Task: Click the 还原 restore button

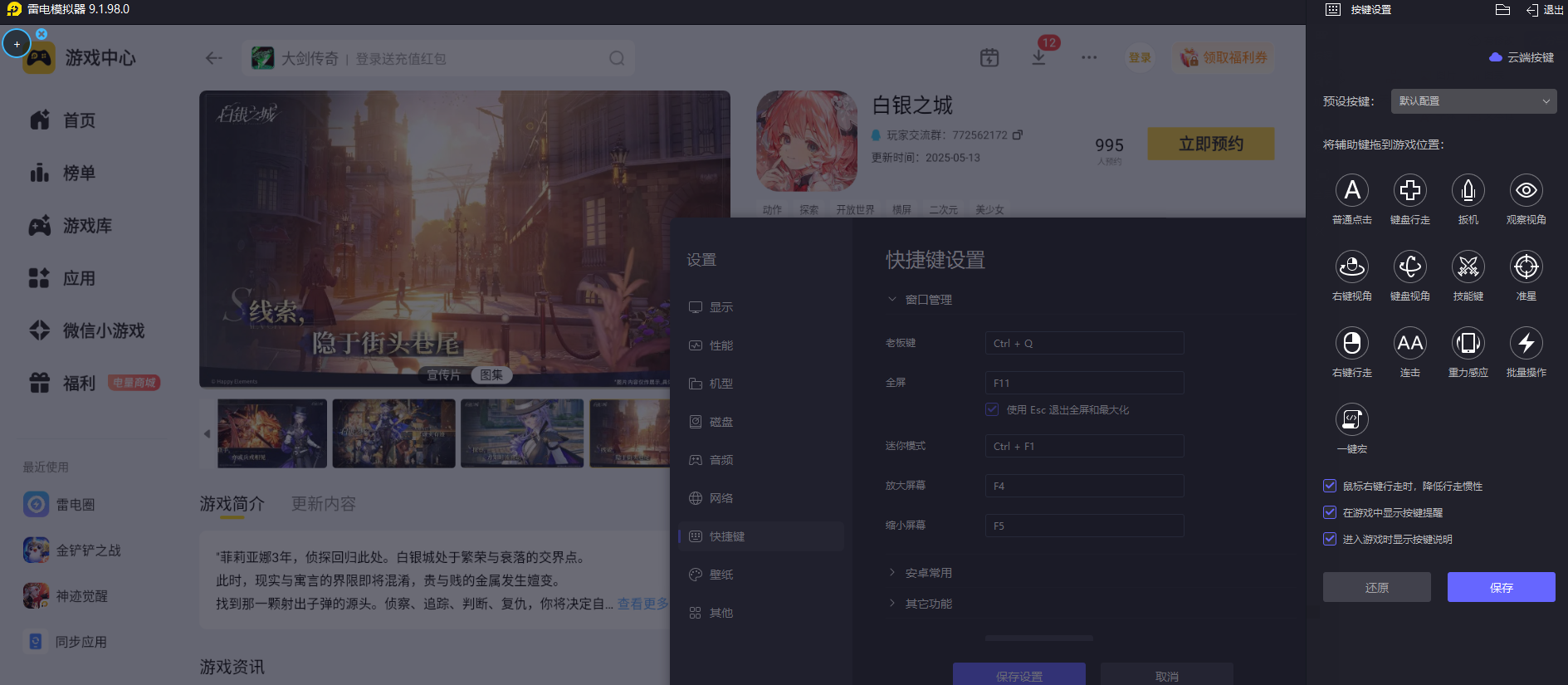Action: click(1377, 587)
